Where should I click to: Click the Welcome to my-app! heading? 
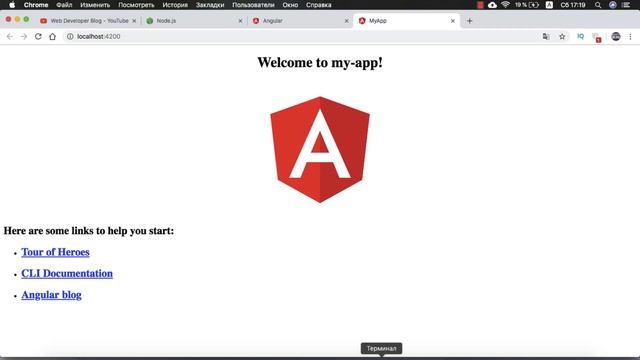click(320, 62)
